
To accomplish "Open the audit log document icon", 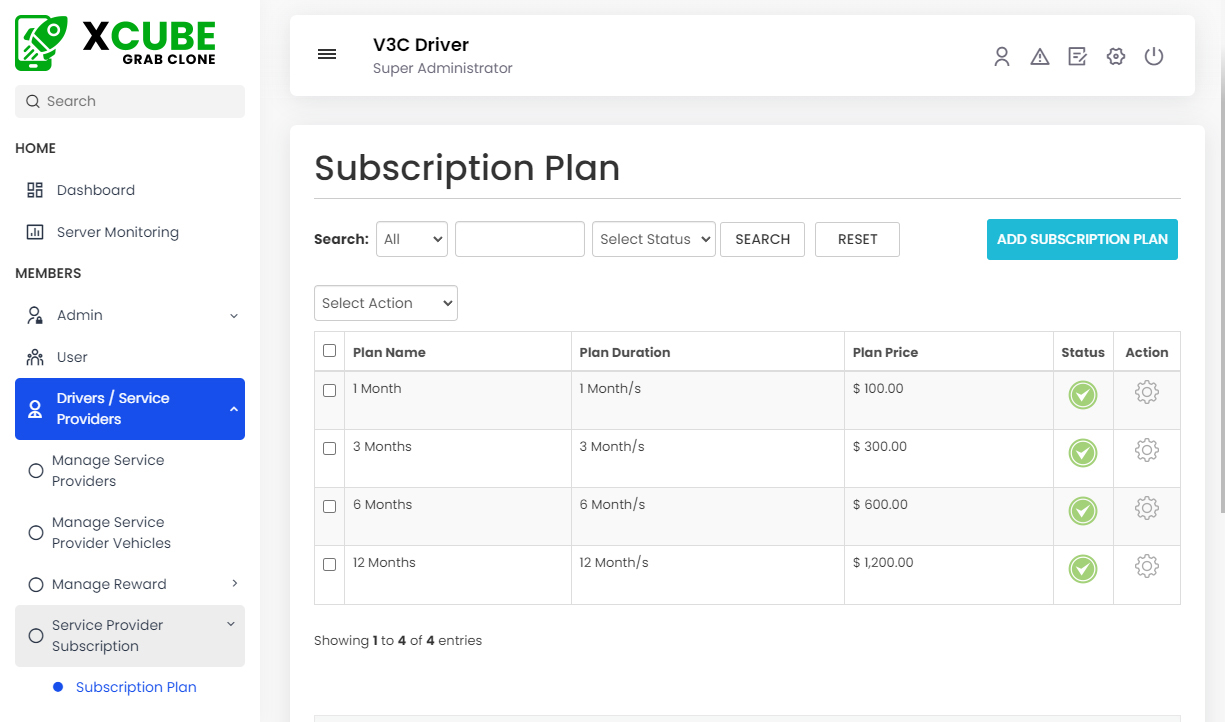I will tap(1077, 57).
